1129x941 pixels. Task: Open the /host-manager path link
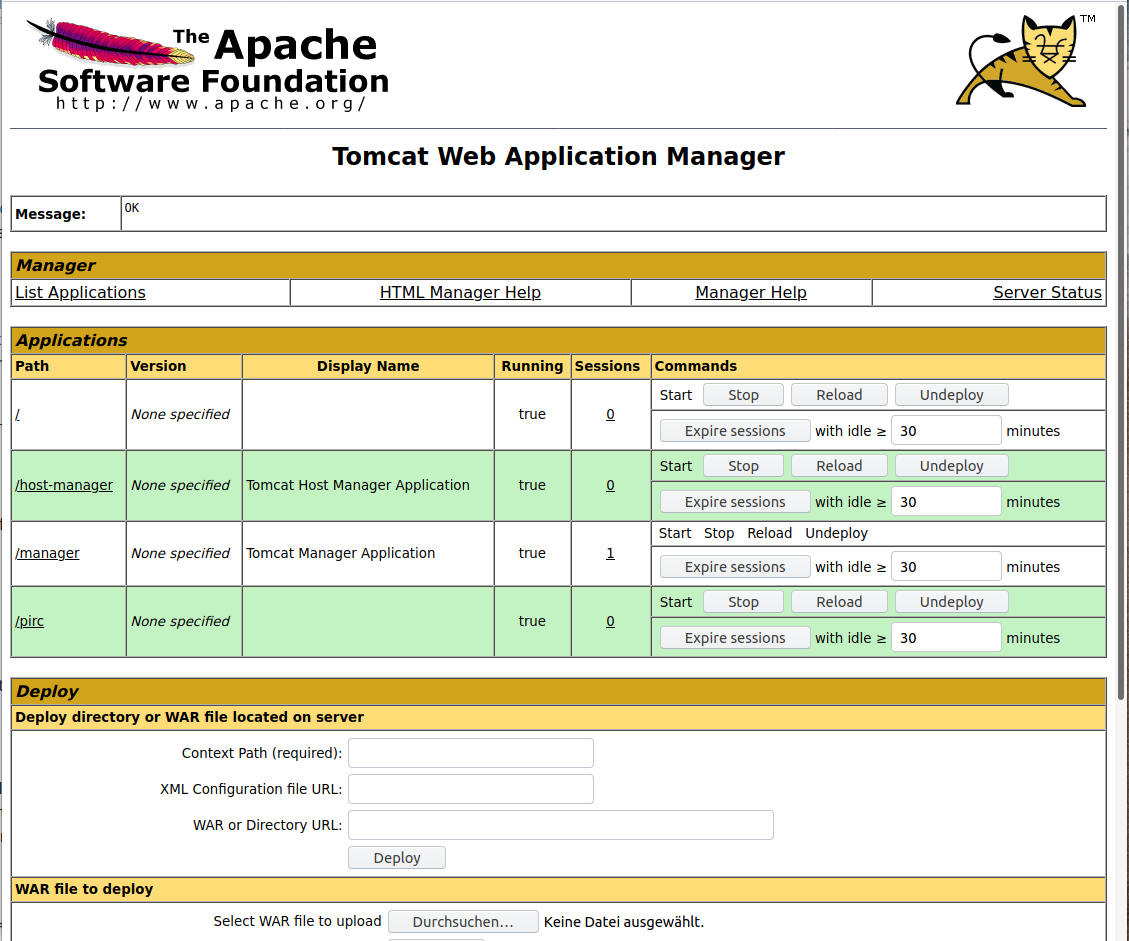click(64, 485)
